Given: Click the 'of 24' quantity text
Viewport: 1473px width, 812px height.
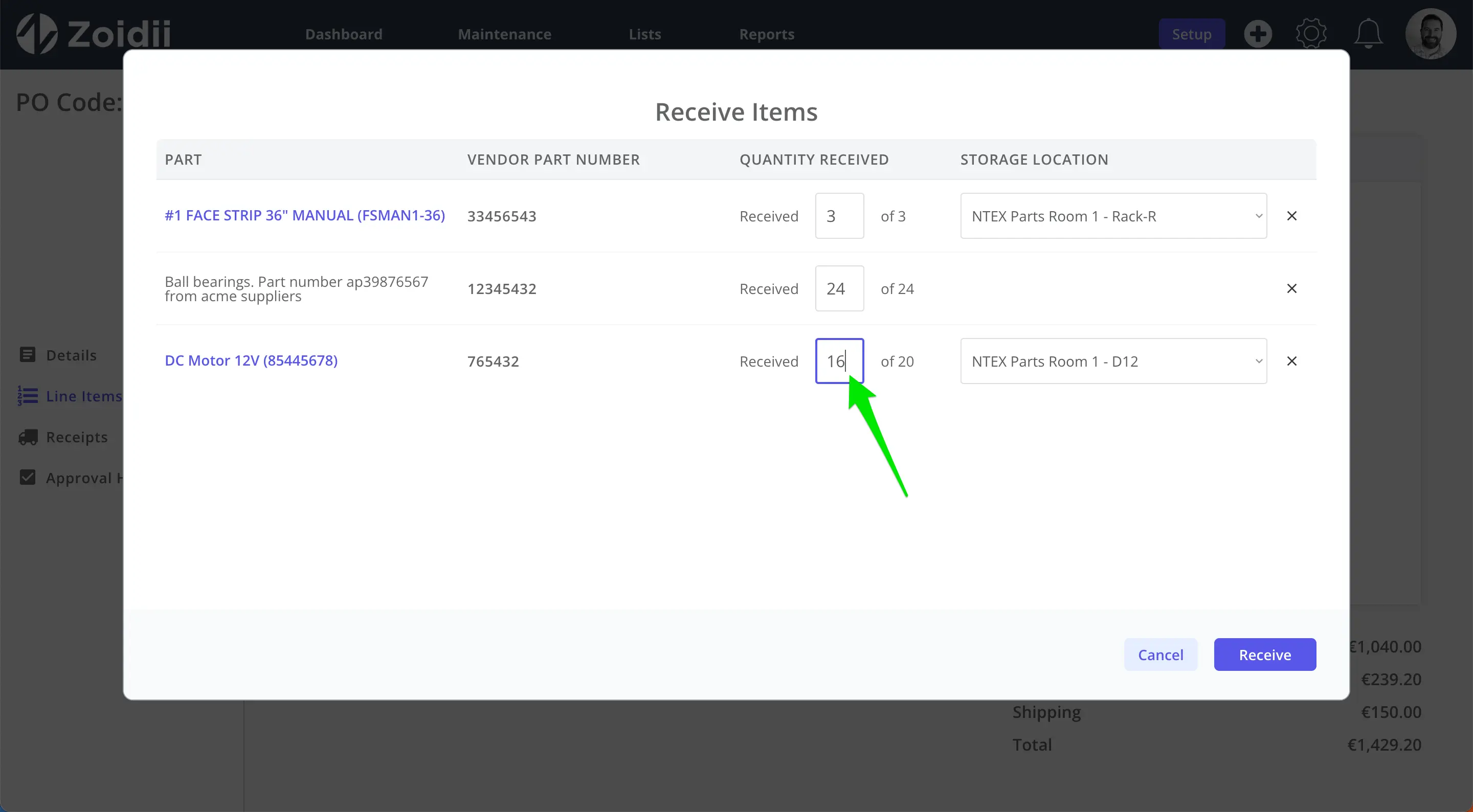Looking at the screenshot, I should 897,289.
